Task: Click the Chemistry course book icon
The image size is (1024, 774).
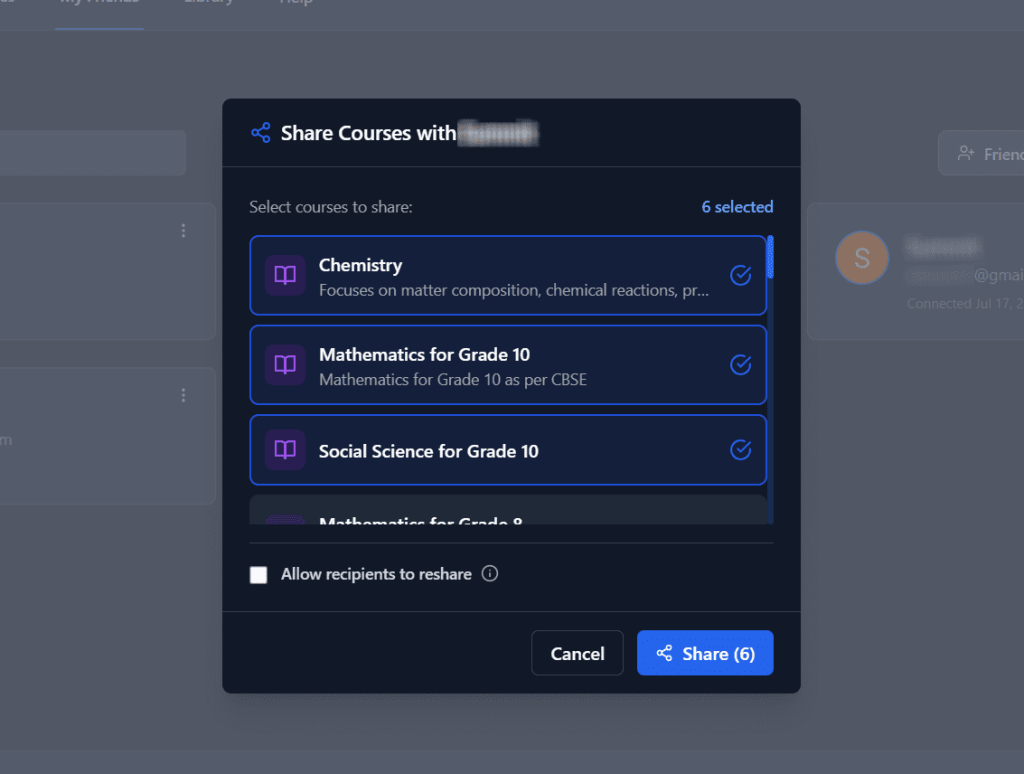Action: 285,275
